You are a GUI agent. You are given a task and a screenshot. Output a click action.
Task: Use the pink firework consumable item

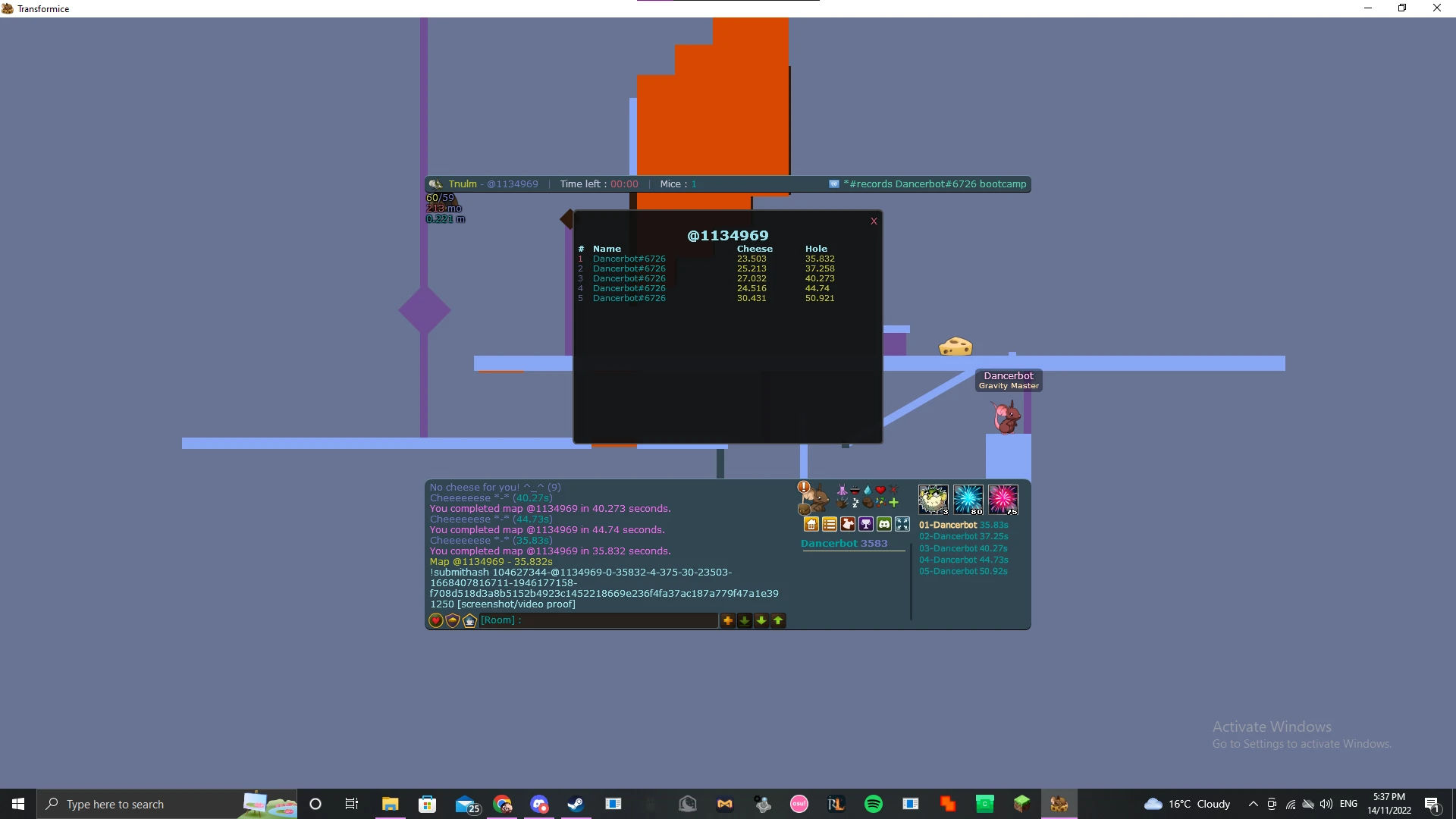(x=1003, y=500)
